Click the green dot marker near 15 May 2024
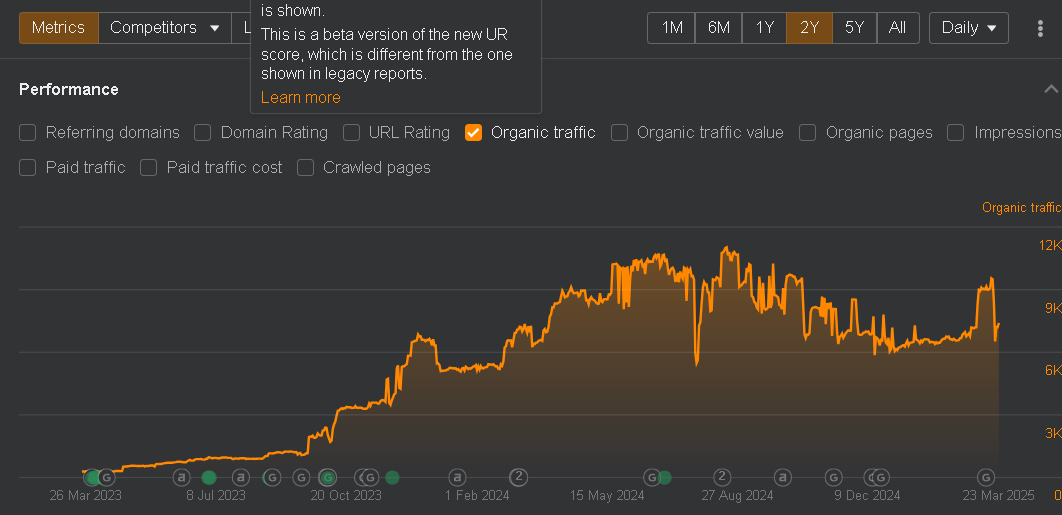 tap(664, 477)
